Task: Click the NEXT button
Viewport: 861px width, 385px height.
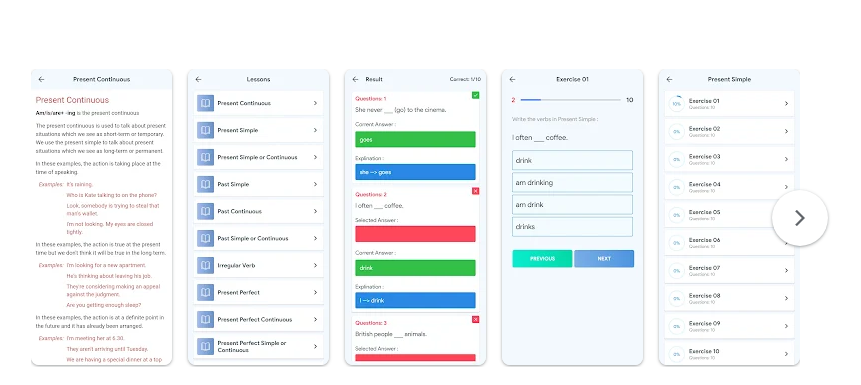Action: [604, 259]
